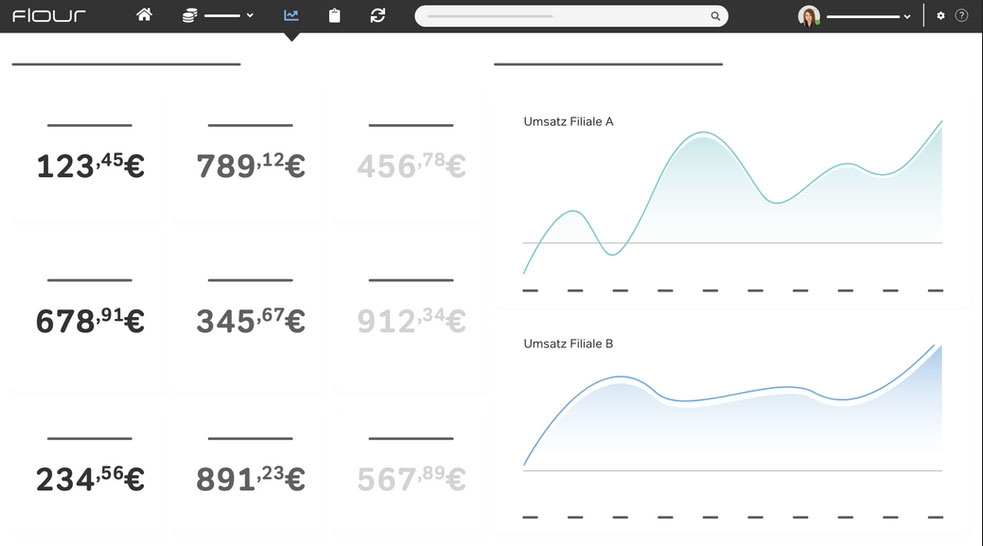Open help via question mark icon
Viewport: 983px width, 546px height.
[x=962, y=16]
